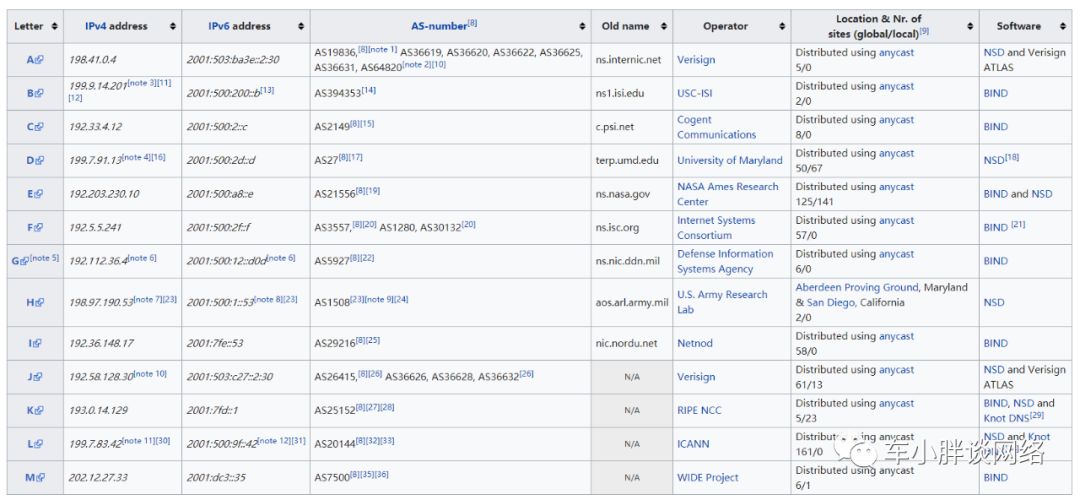Sort by Old name column arrows
1080x500 pixels.
(664, 26)
